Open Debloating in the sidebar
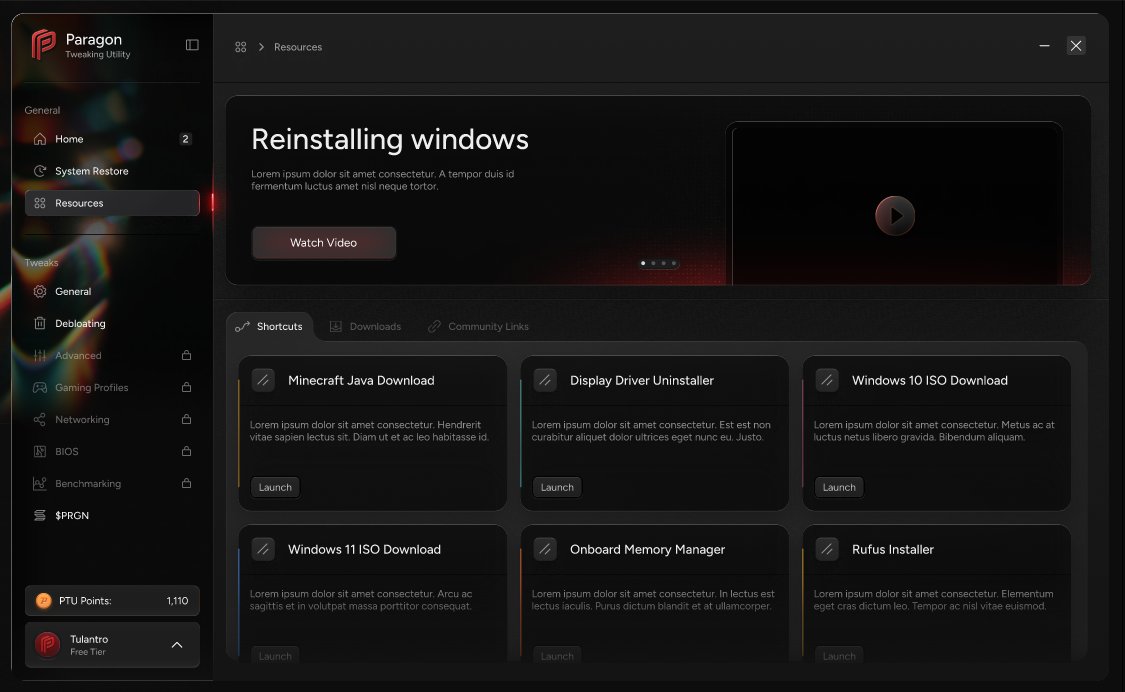The width and height of the screenshot is (1125, 692). click(x=112, y=323)
